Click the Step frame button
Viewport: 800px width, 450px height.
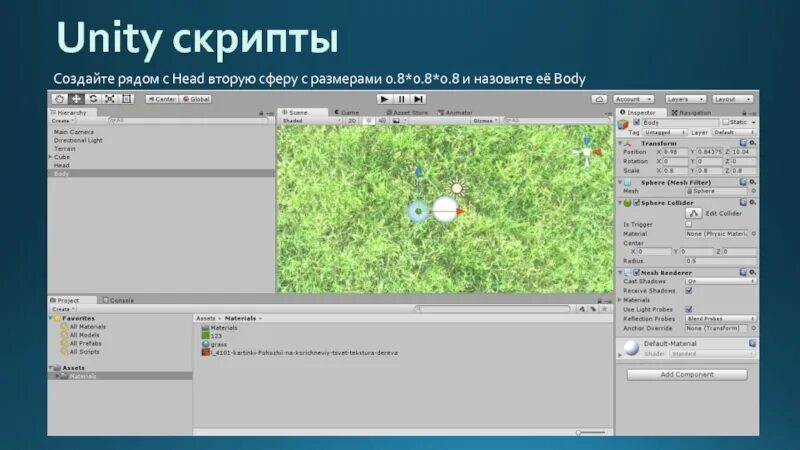coord(418,99)
